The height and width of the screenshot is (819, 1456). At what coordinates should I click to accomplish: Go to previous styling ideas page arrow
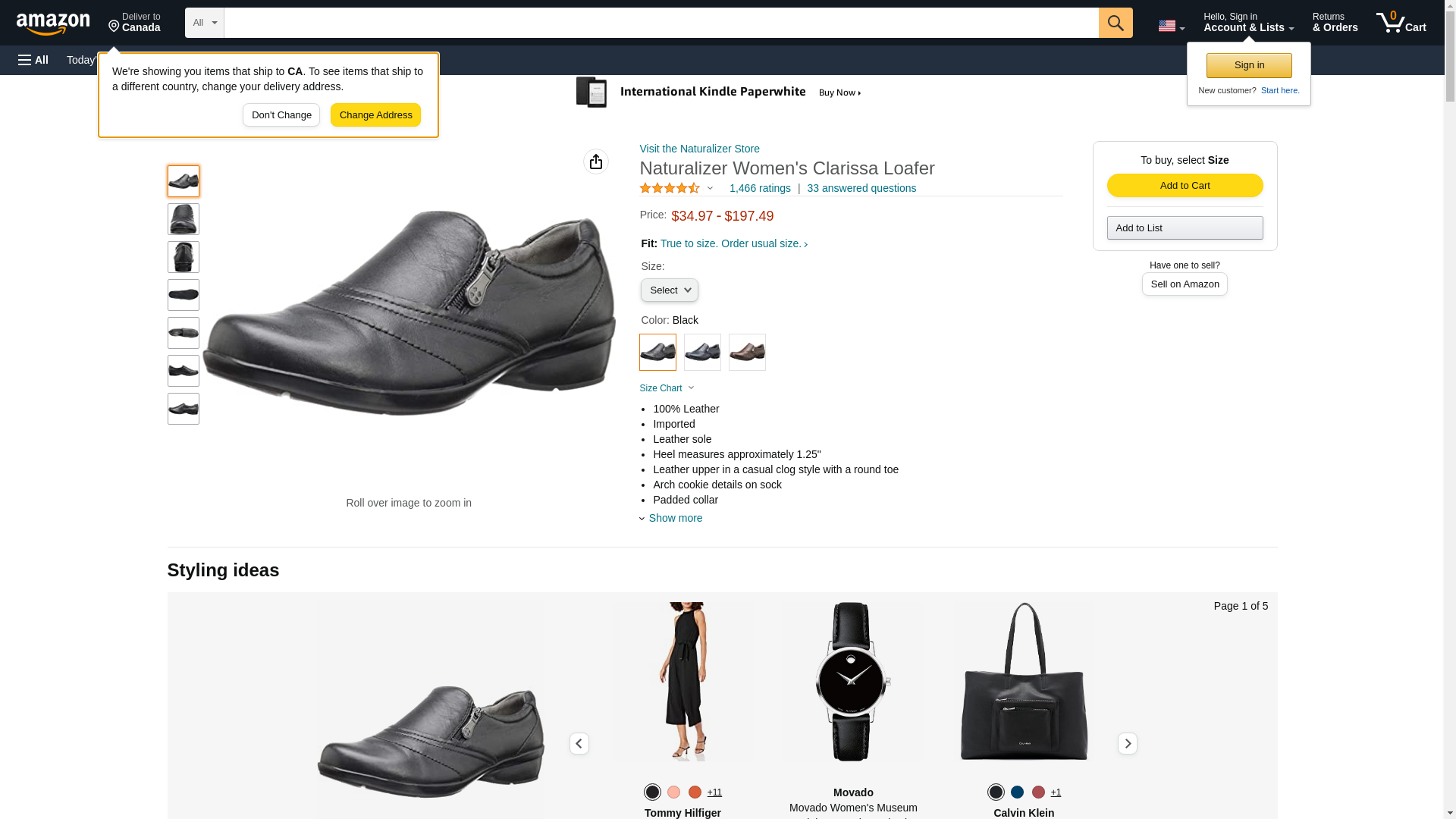[579, 743]
